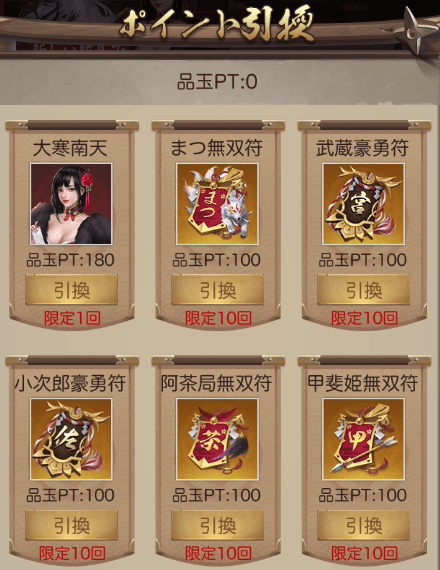Click the shuriken icon in the header
The height and width of the screenshot is (570, 440).
click(x=416, y=31)
